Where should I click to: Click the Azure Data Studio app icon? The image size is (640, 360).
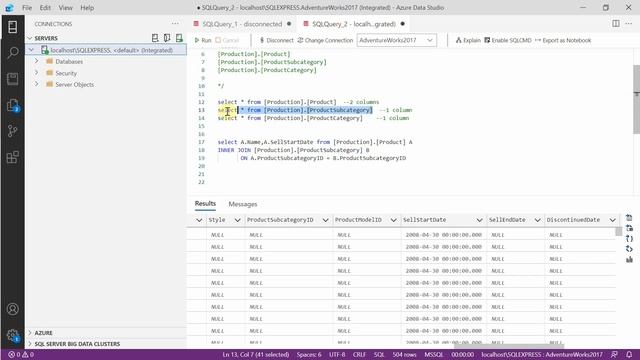click(x=9, y=7)
